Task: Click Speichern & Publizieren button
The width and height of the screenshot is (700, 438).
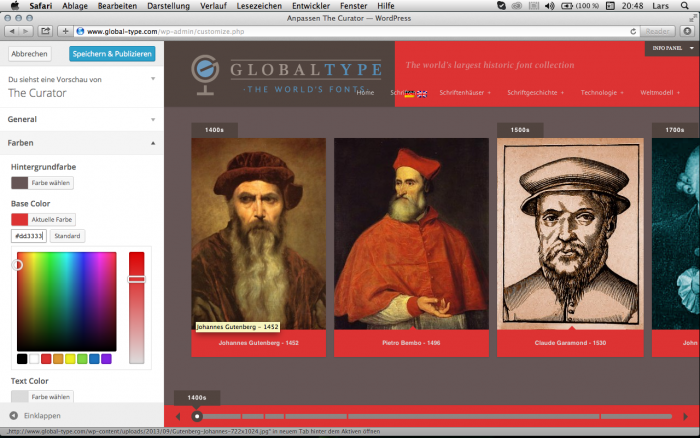Action: pos(112,54)
